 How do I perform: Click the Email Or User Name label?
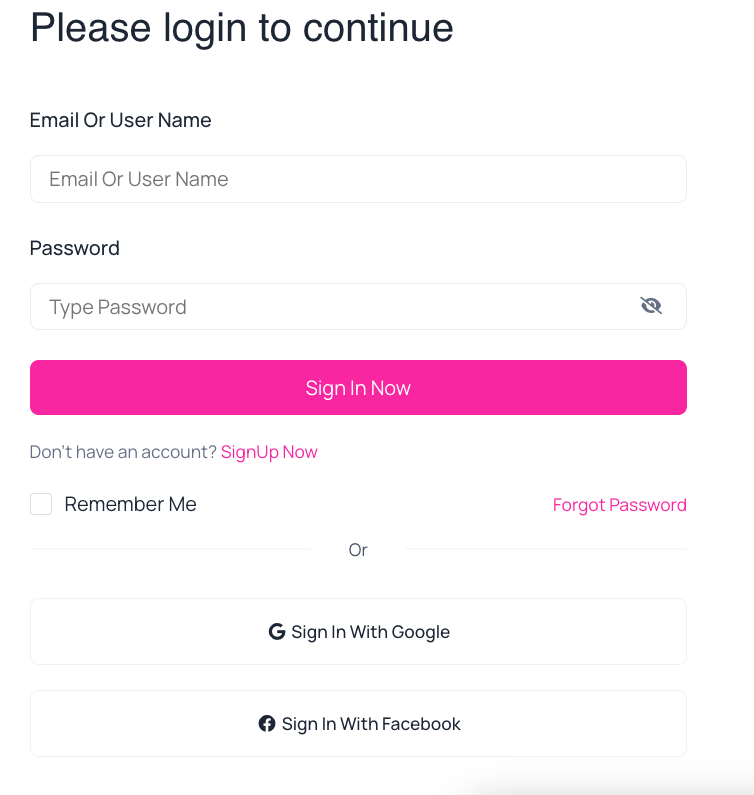click(x=120, y=120)
